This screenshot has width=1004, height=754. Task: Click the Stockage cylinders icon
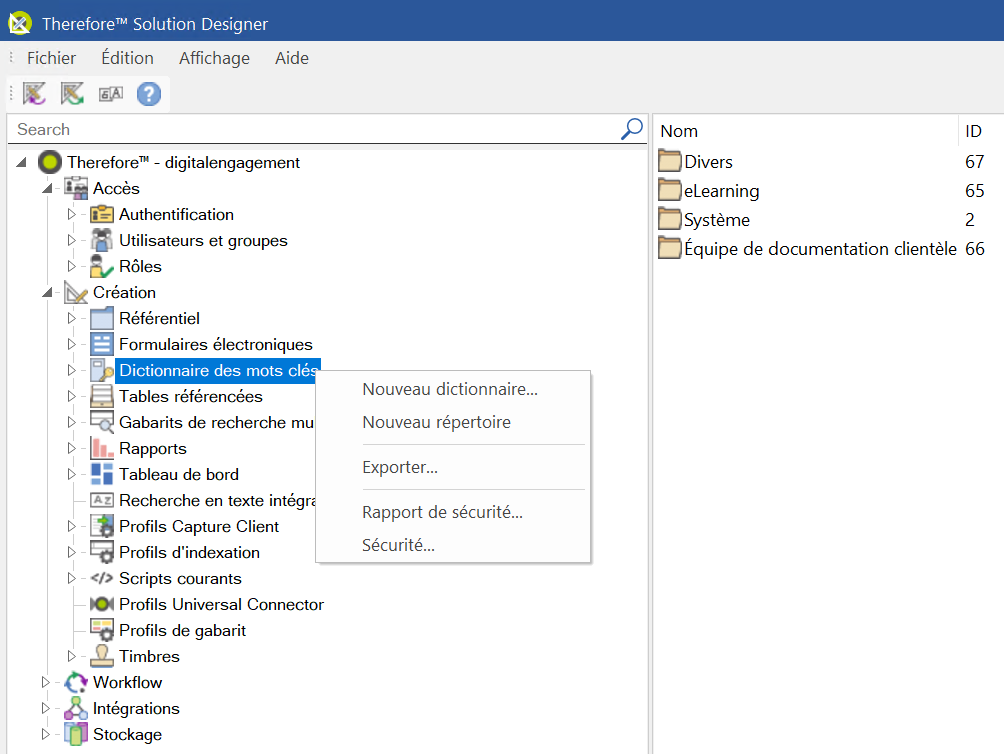click(x=76, y=734)
